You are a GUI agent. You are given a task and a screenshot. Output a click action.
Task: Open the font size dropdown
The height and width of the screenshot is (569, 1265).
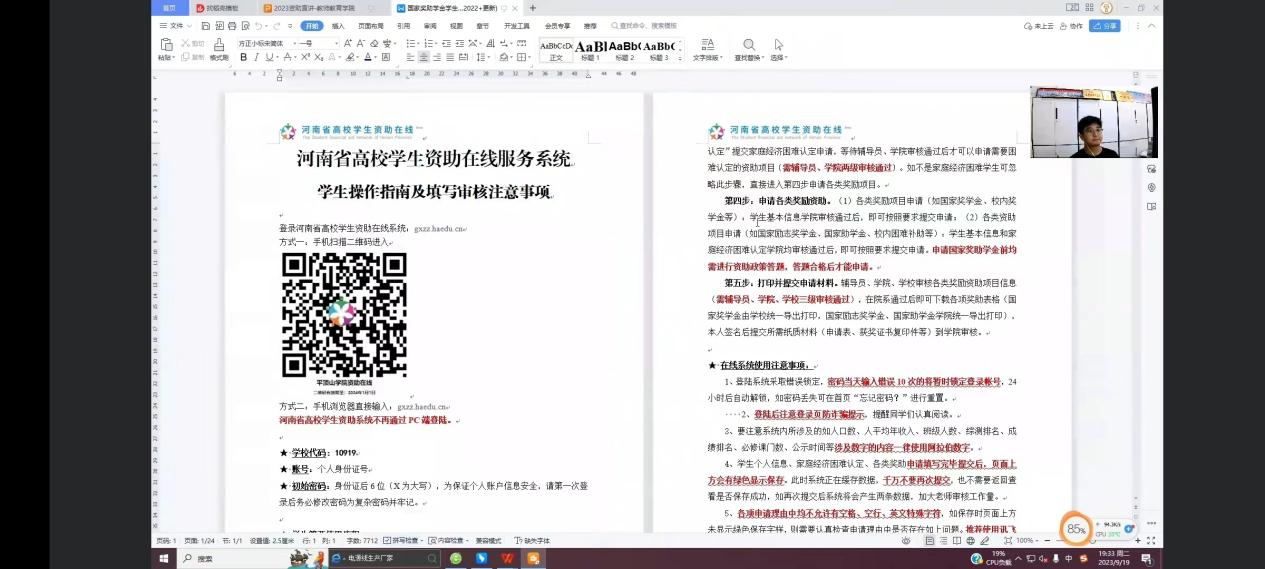click(x=318, y=43)
